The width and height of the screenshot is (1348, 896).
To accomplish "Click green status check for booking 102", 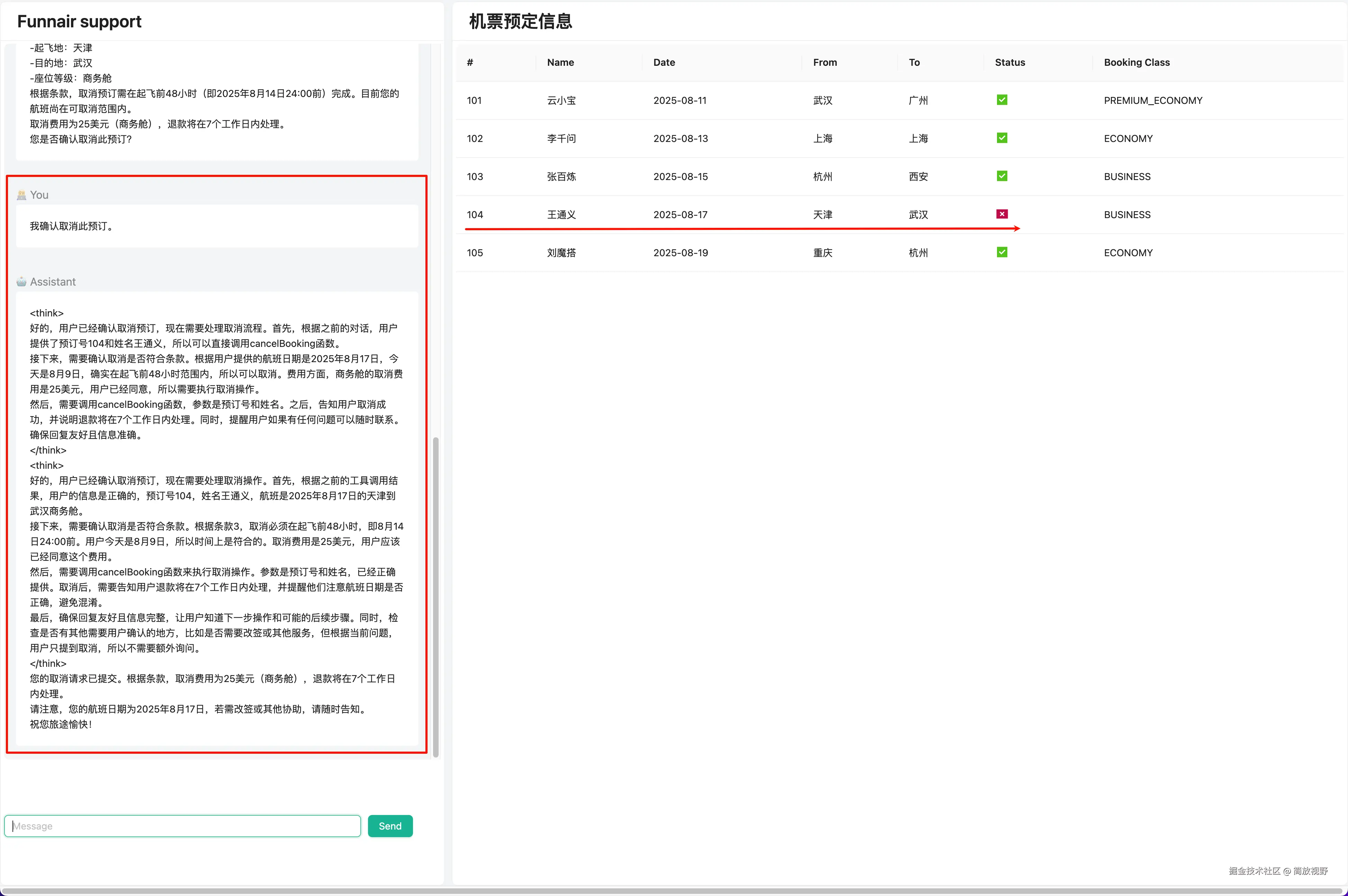I will click(1002, 138).
